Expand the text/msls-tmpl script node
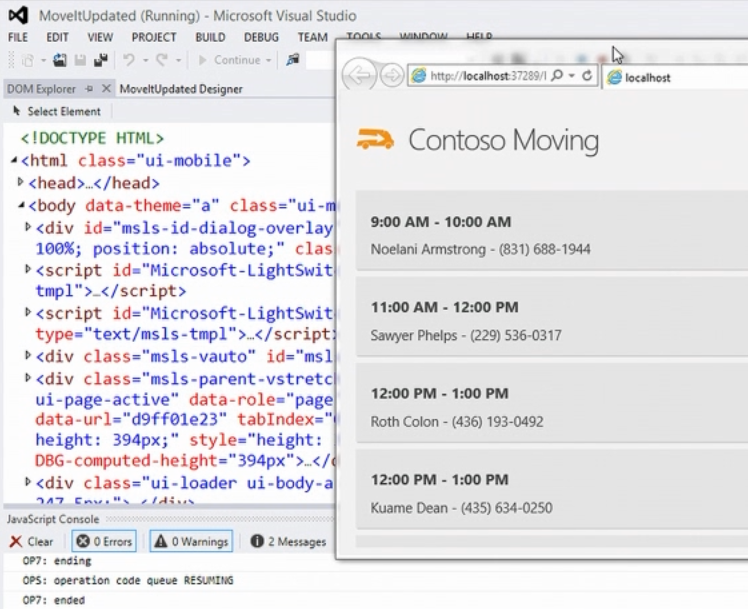The height and width of the screenshot is (609, 748). click(28, 312)
